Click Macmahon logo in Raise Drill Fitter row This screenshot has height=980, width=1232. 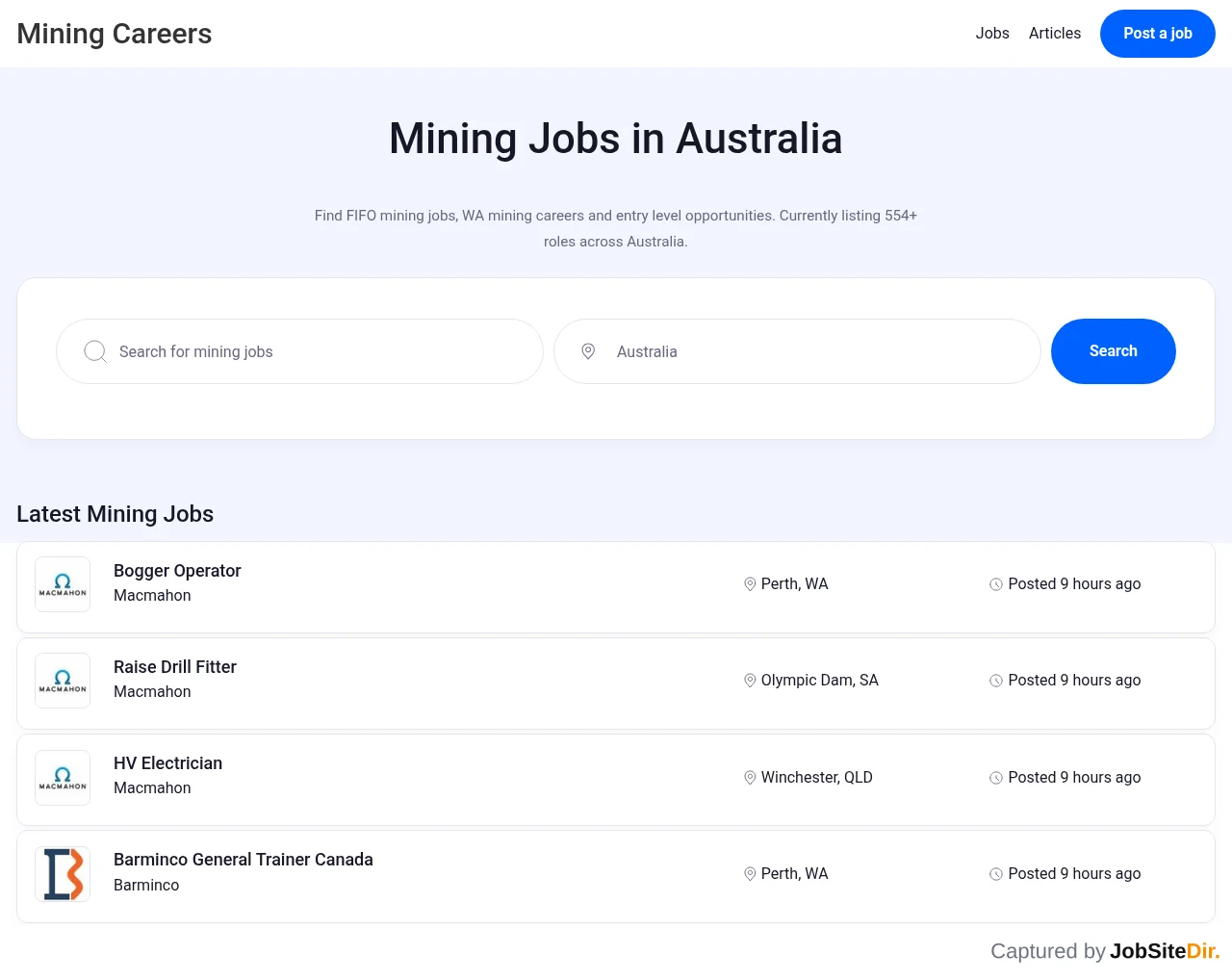coord(63,681)
